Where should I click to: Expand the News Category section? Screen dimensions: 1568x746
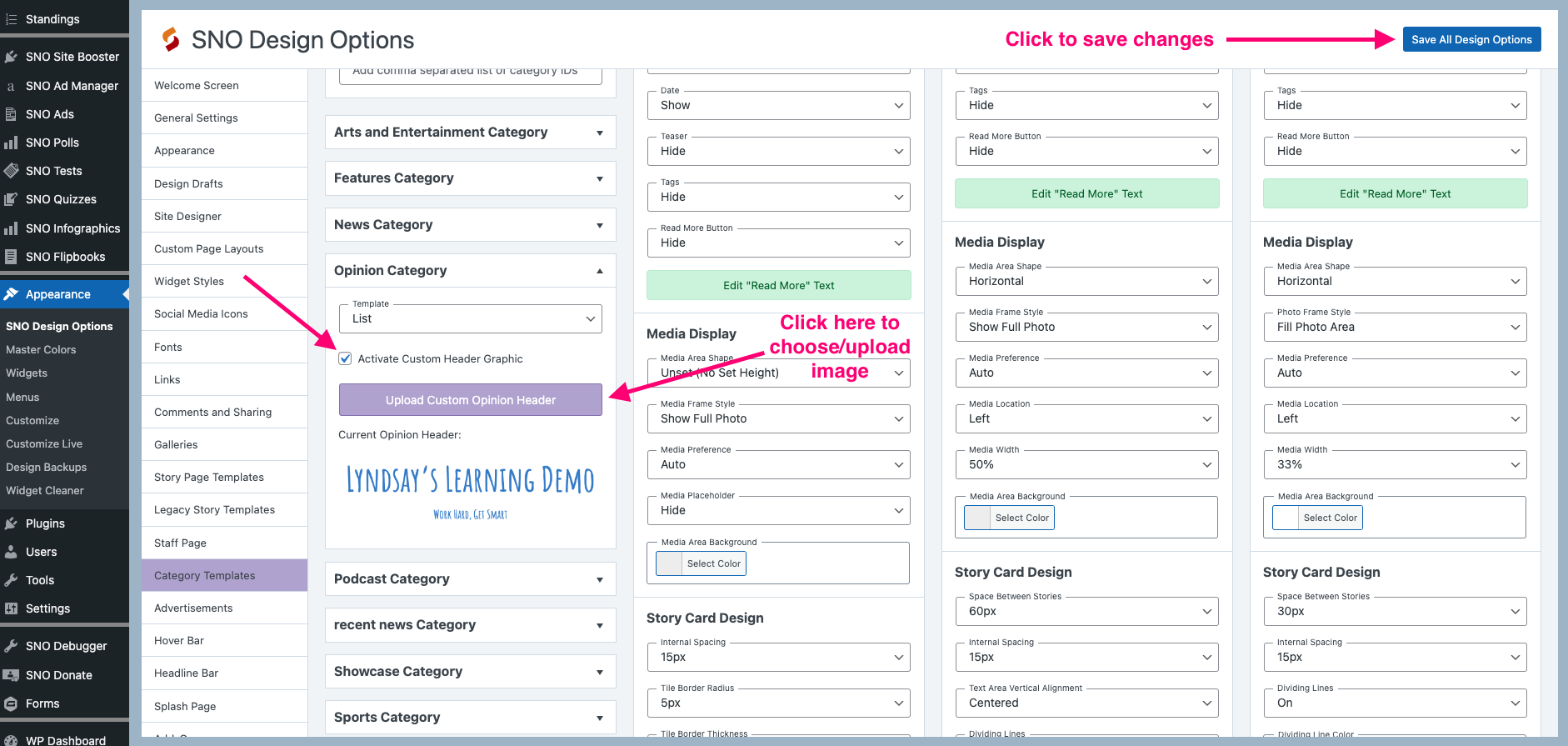[x=470, y=225]
